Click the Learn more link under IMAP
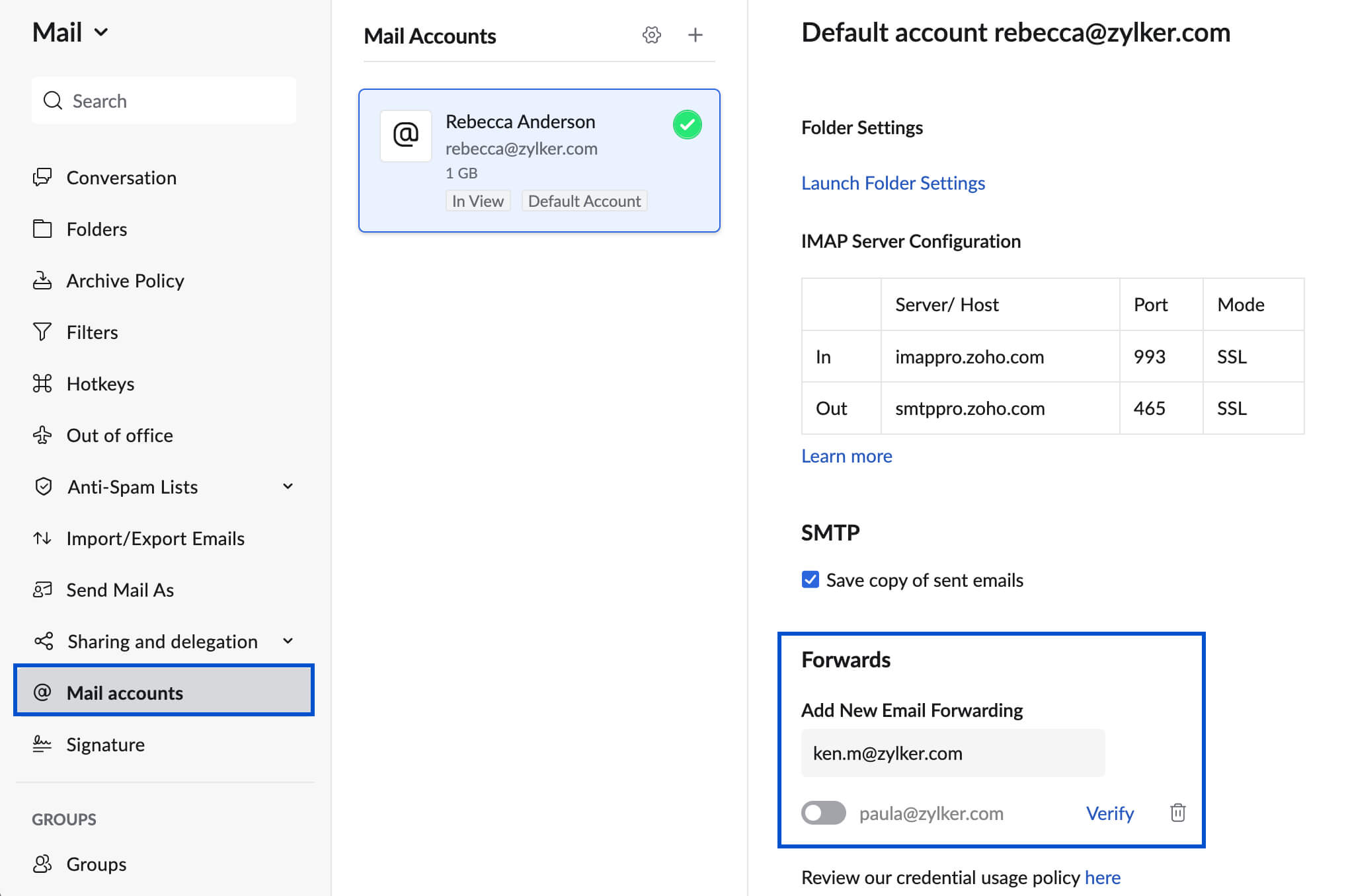This screenshot has height=896, width=1346. tap(848, 456)
